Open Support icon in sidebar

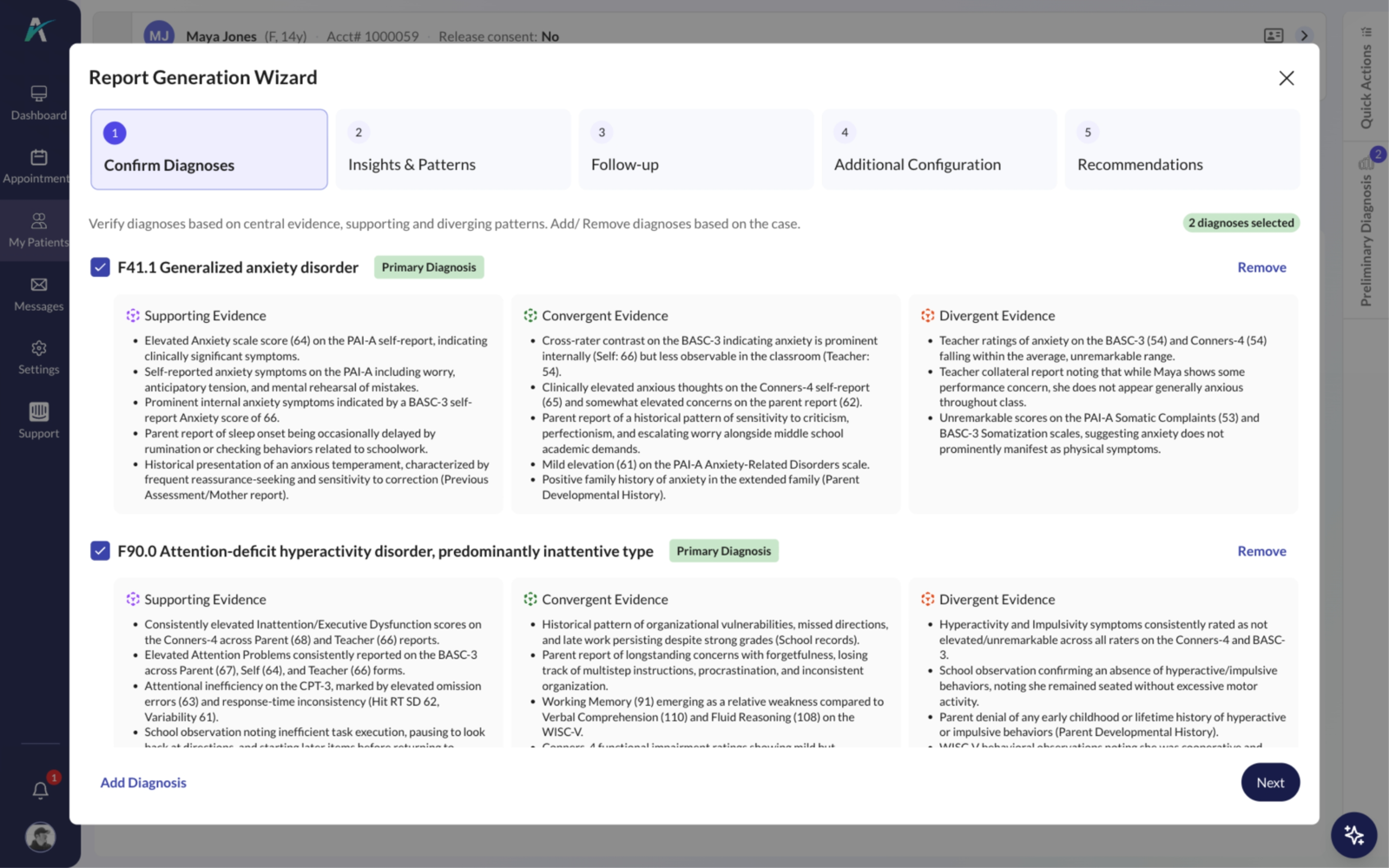39,411
